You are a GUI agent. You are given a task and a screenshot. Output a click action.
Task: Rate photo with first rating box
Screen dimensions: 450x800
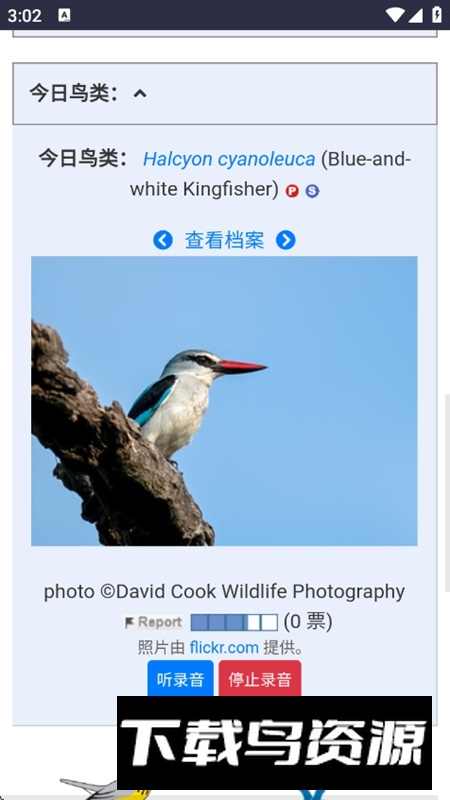click(199, 622)
